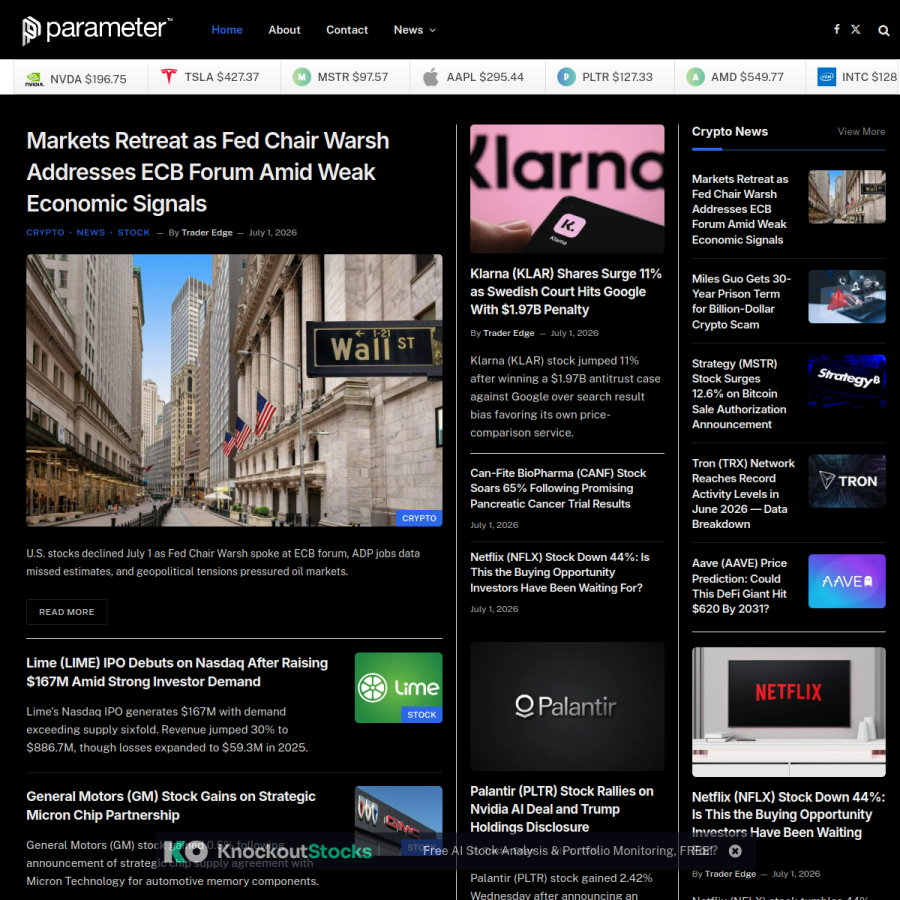Screen dimensions: 900x900
Task: Click Trader Edge author under main headline
Action: [207, 232]
